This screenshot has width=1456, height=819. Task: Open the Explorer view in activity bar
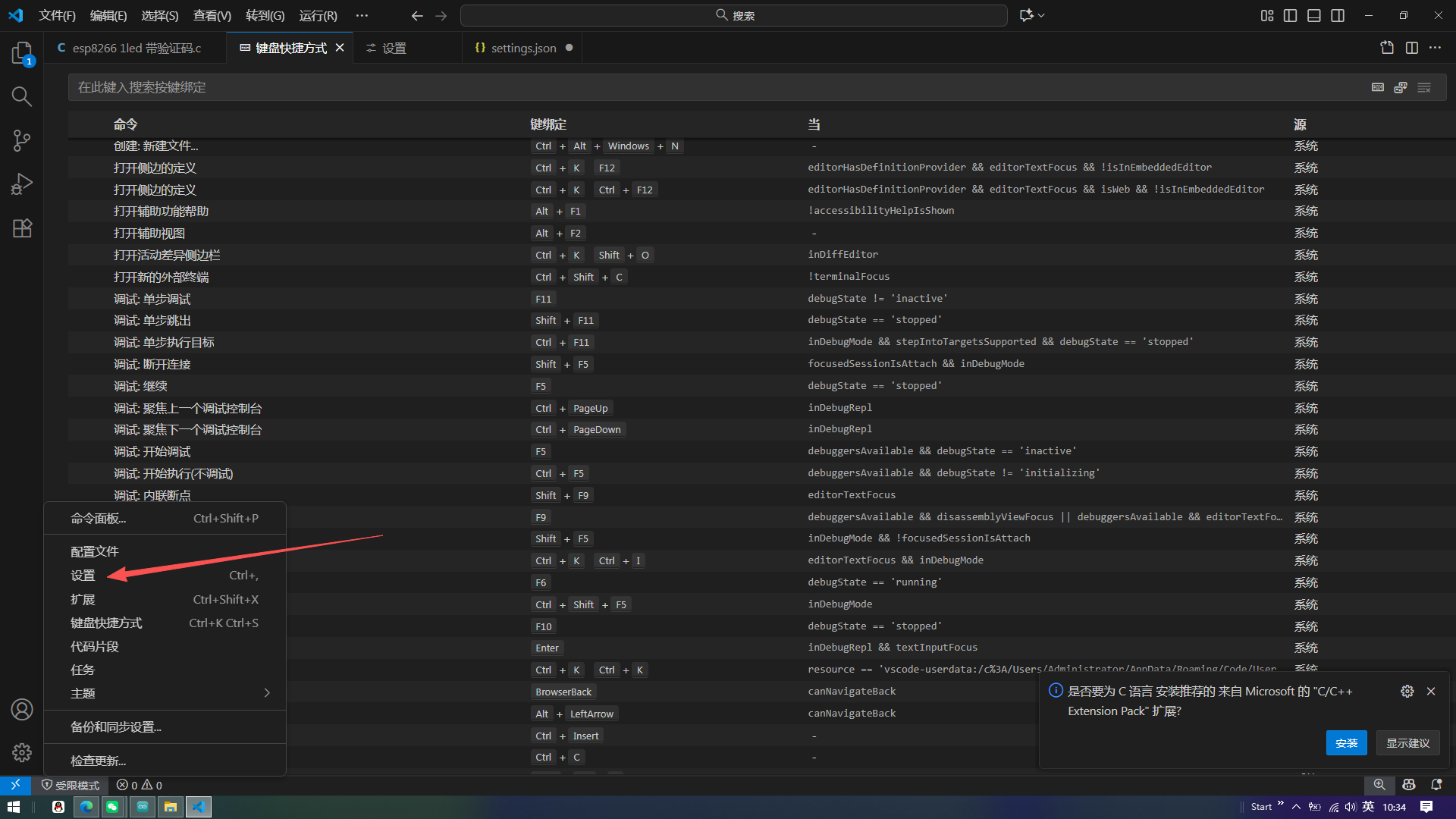[21, 52]
